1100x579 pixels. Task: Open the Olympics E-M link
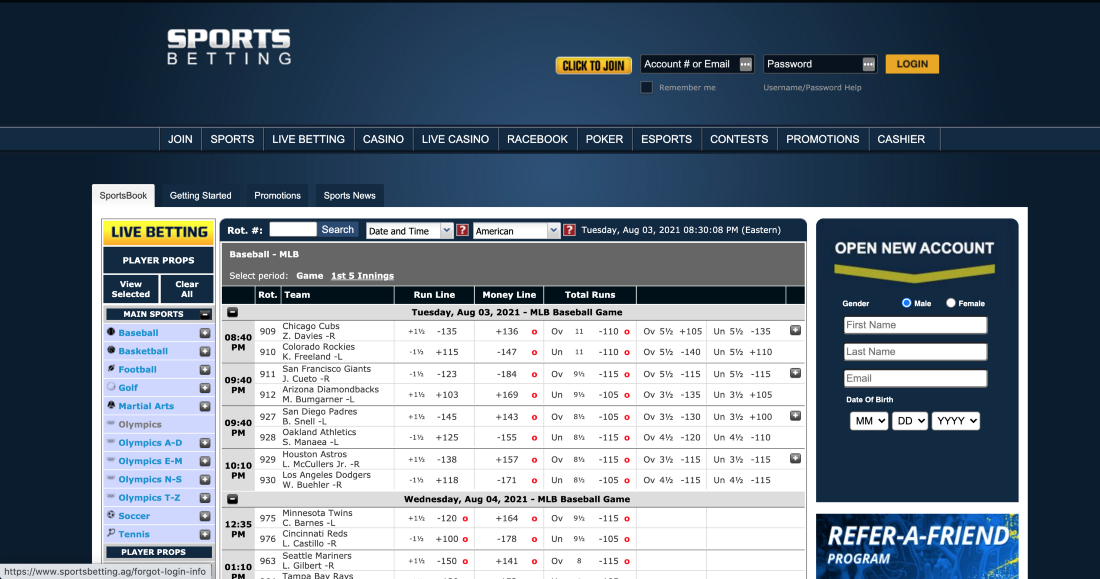(150, 461)
